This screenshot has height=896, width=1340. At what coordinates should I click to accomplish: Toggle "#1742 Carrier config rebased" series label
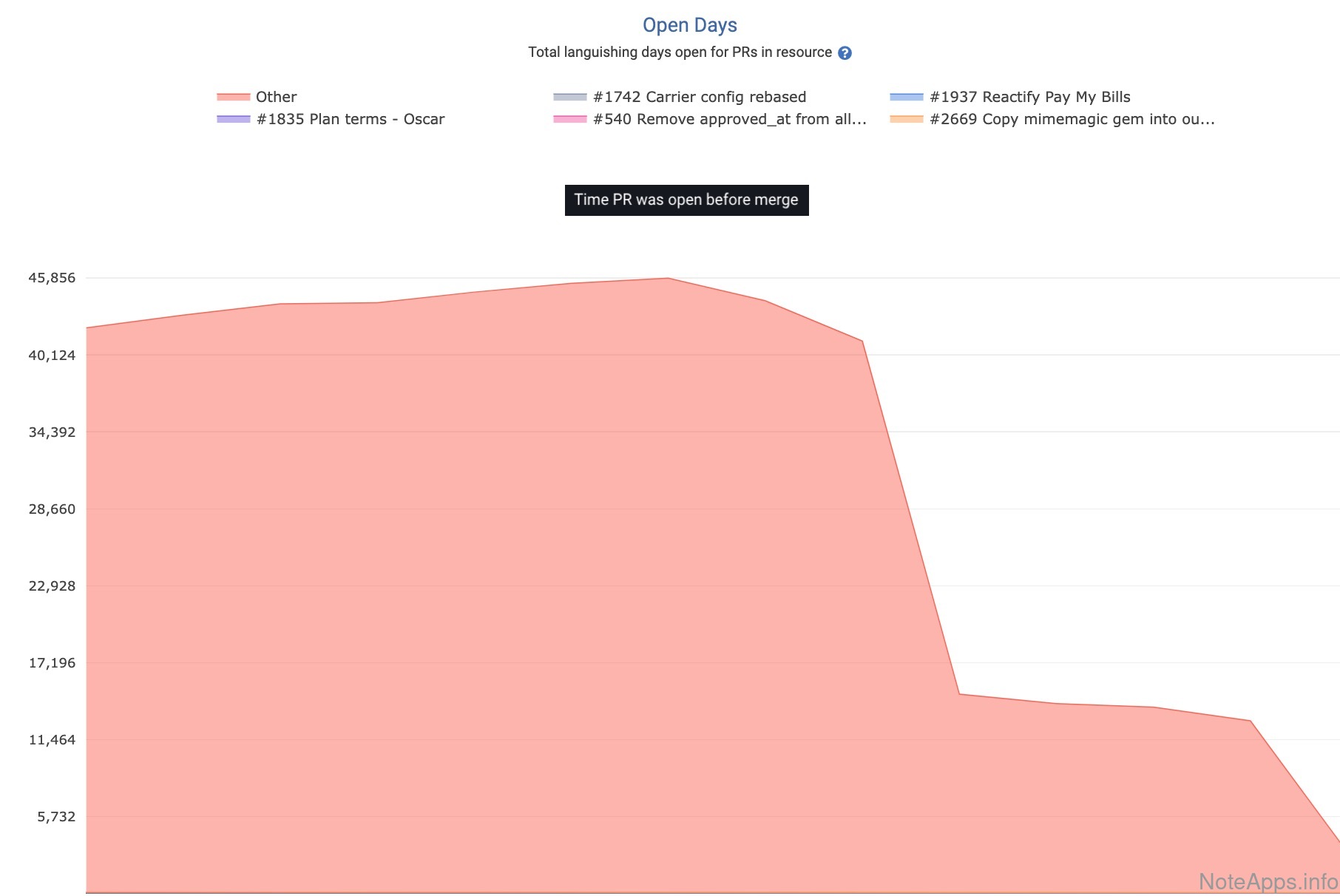pos(699,97)
